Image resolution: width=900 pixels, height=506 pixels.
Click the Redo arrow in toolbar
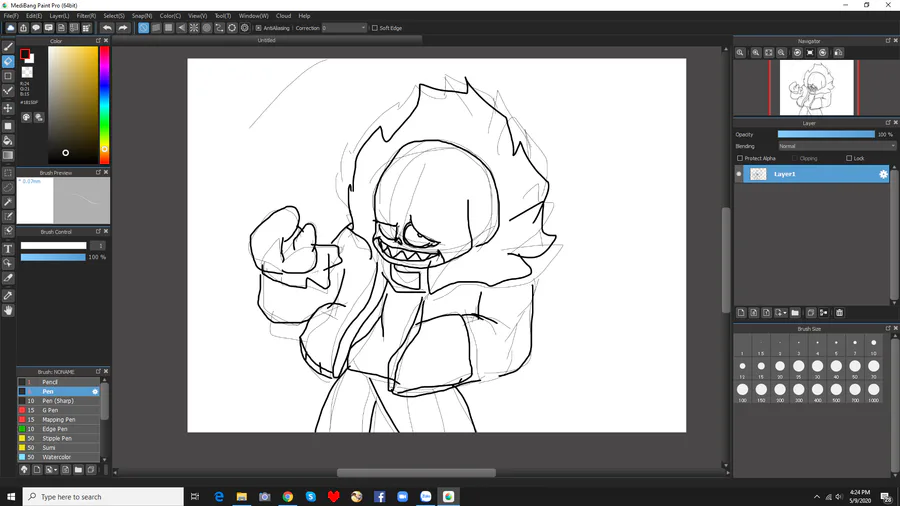click(x=123, y=28)
